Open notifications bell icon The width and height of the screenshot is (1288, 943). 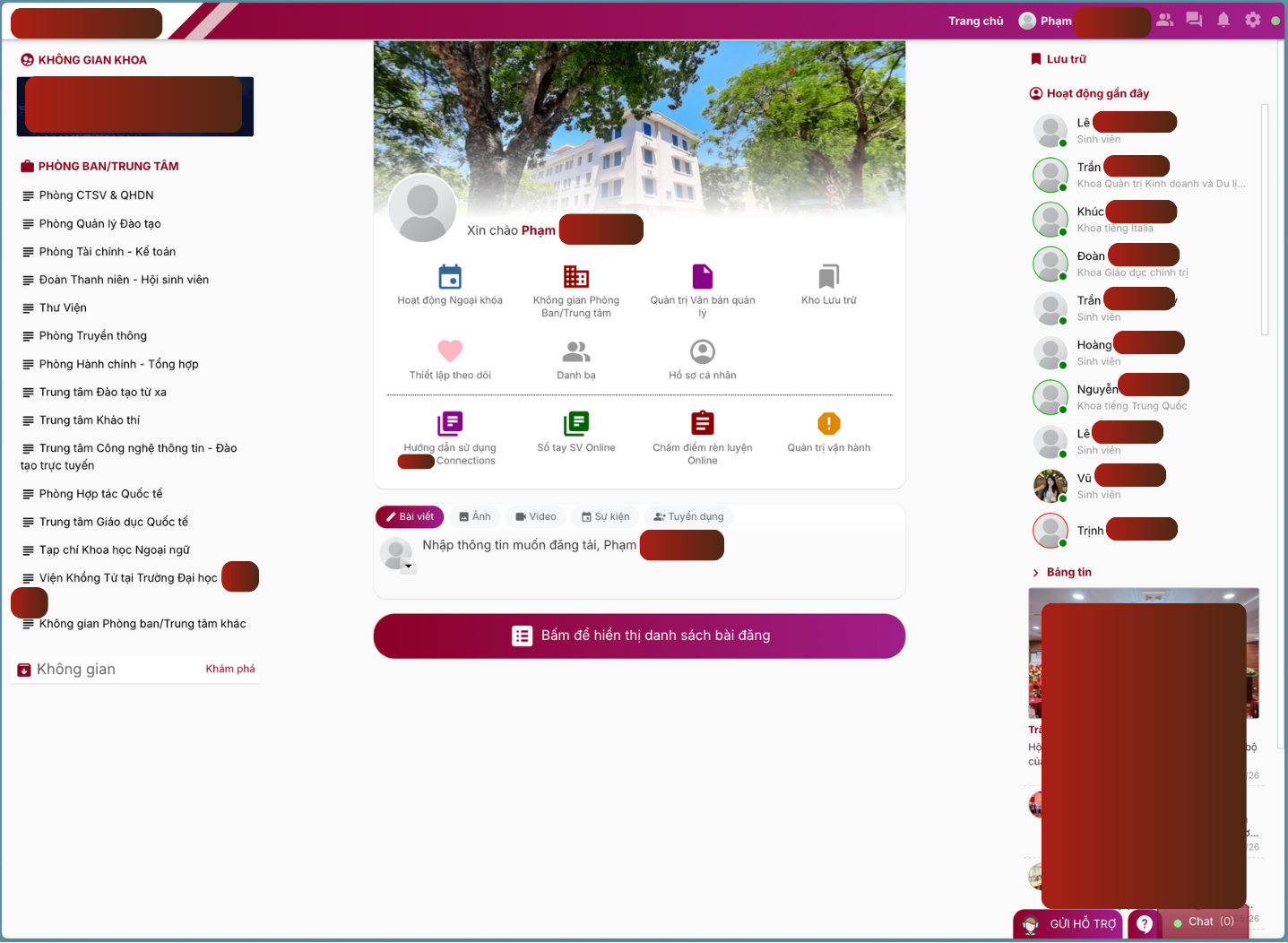(x=1223, y=20)
